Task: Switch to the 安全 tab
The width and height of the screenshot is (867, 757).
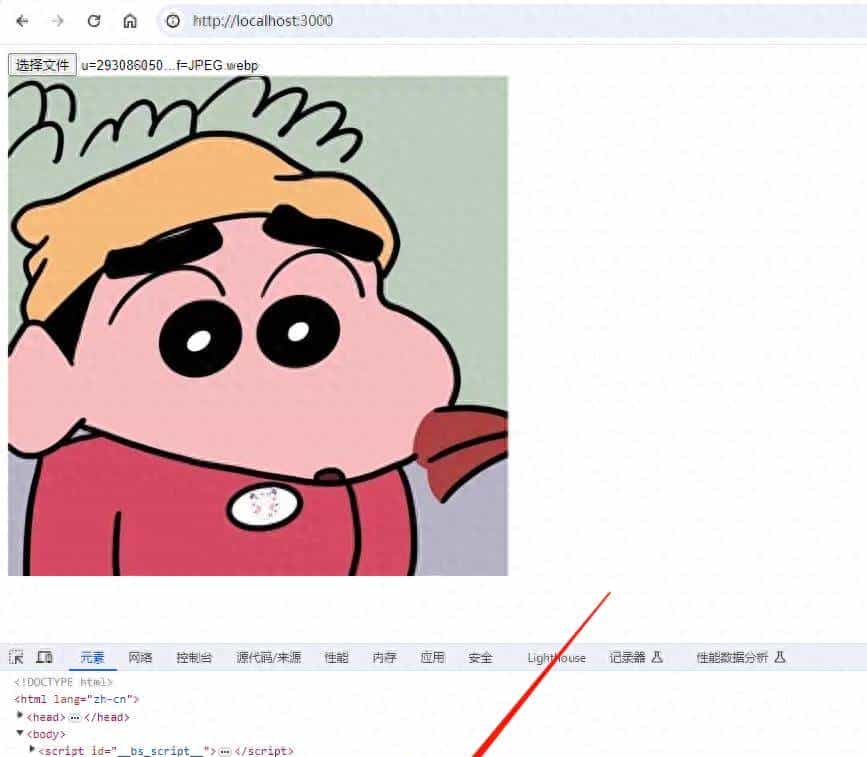Action: (480, 657)
